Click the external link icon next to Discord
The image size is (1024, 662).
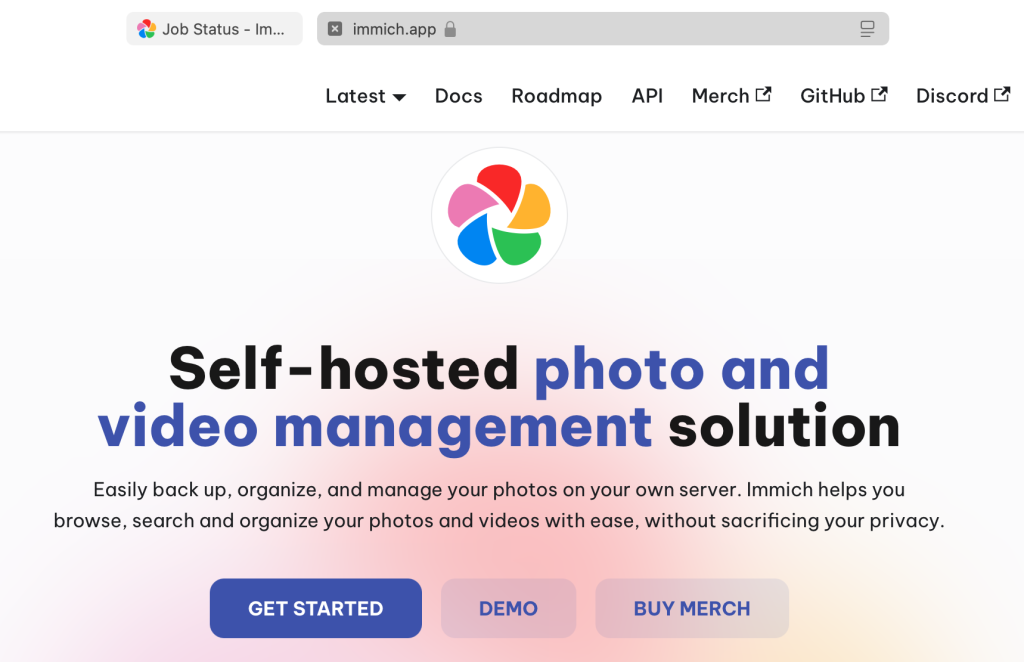(1002, 95)
